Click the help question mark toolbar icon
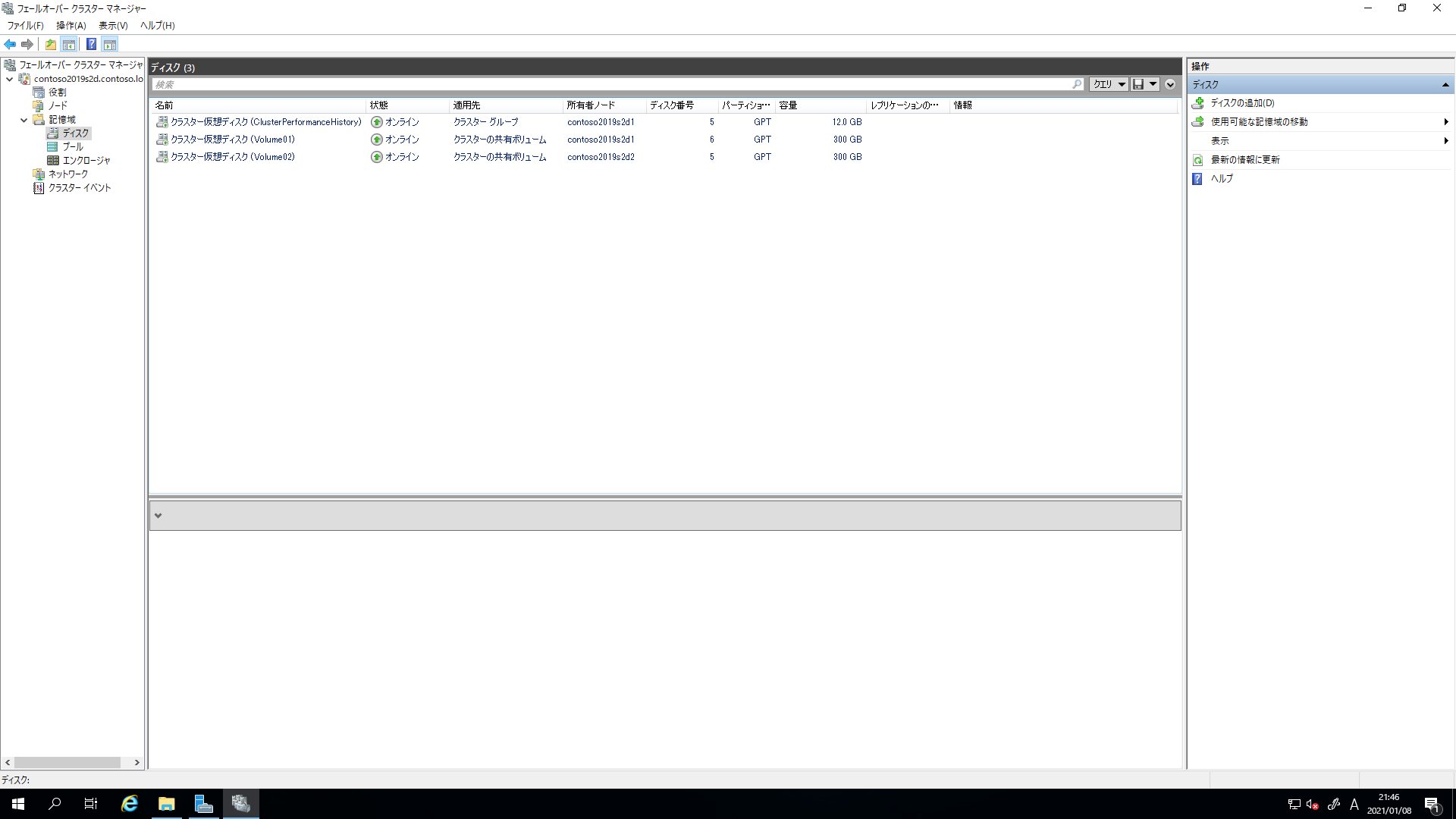This screenshot has height=819, width=1456. tap(92, 44)
